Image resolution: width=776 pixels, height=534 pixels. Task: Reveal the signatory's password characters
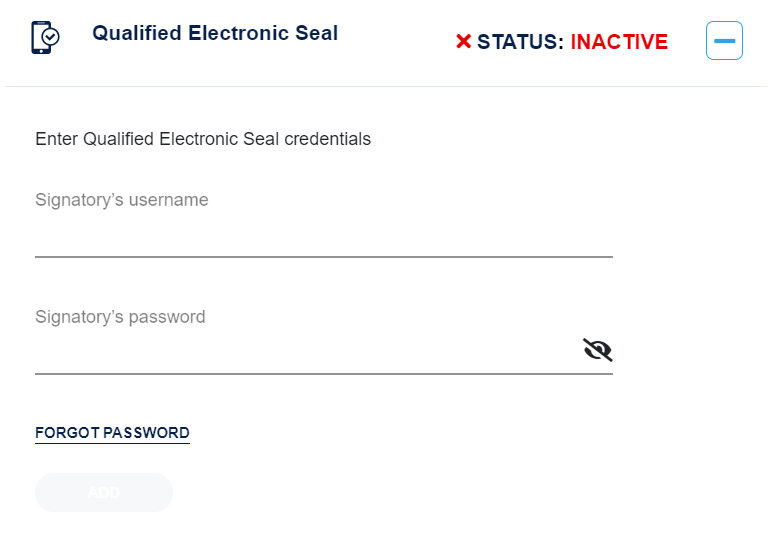click(x=597, y=349)
